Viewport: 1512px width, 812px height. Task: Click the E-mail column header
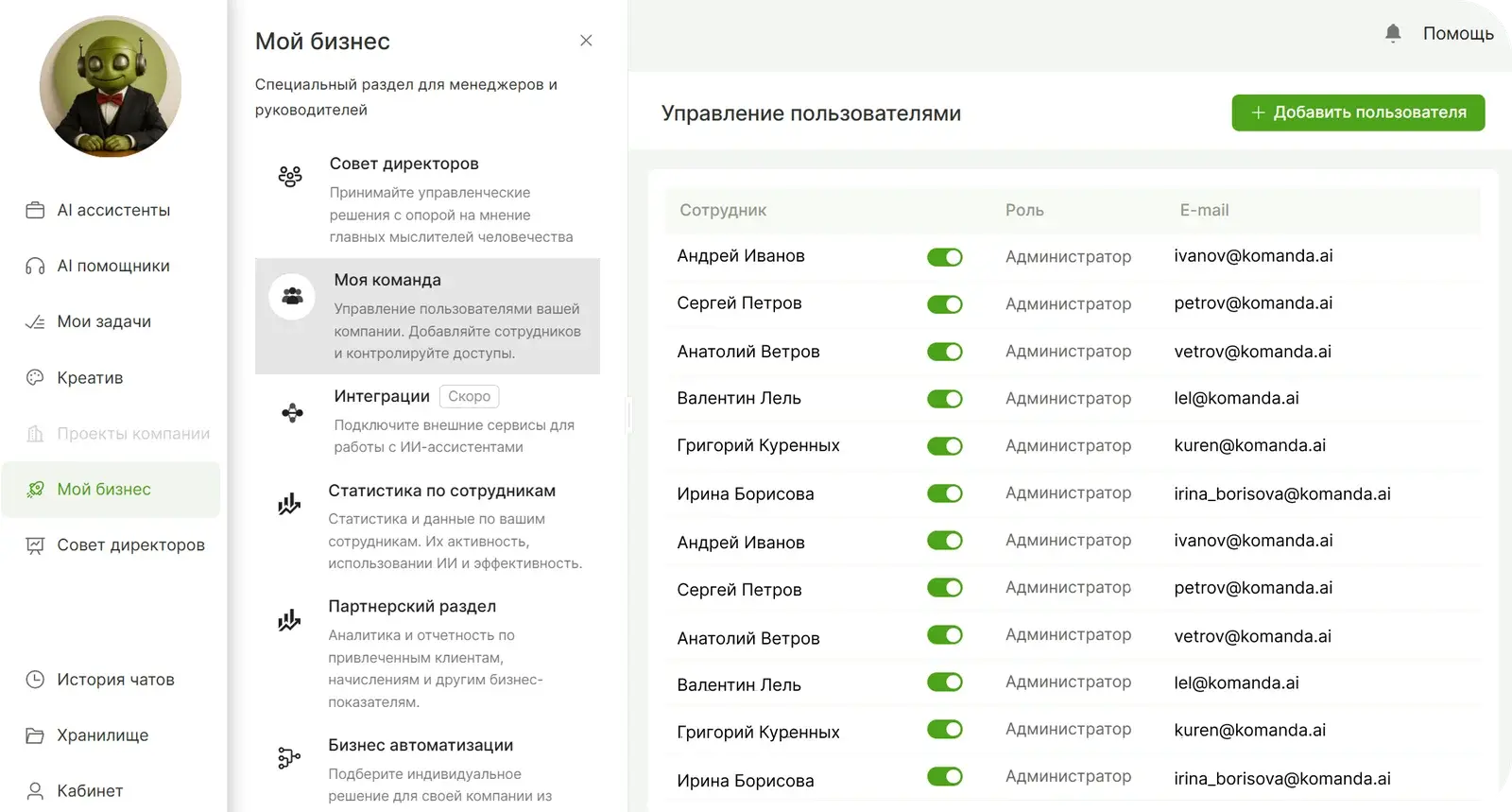click(1204, 210)
